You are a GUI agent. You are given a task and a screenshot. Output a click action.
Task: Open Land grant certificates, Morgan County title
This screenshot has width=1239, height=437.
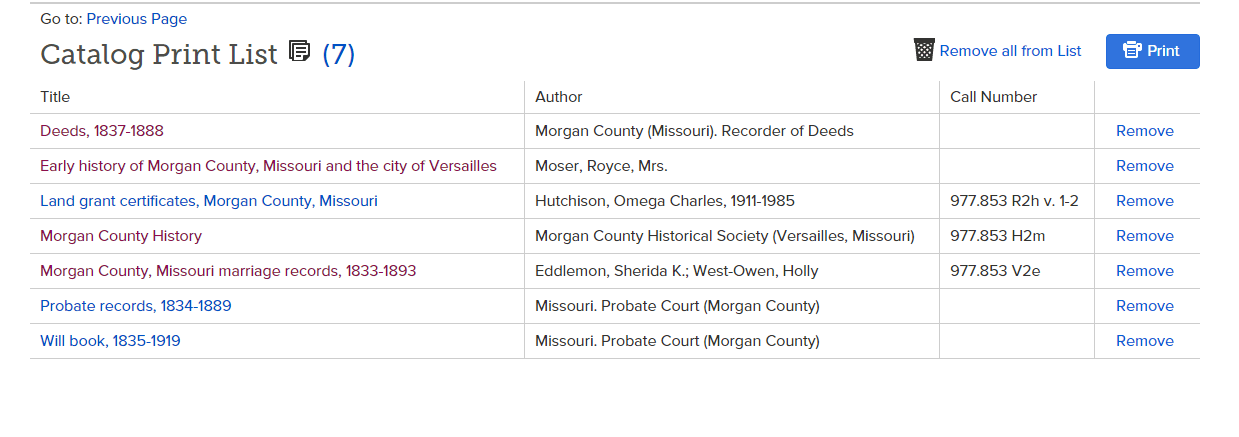point(209,201)
